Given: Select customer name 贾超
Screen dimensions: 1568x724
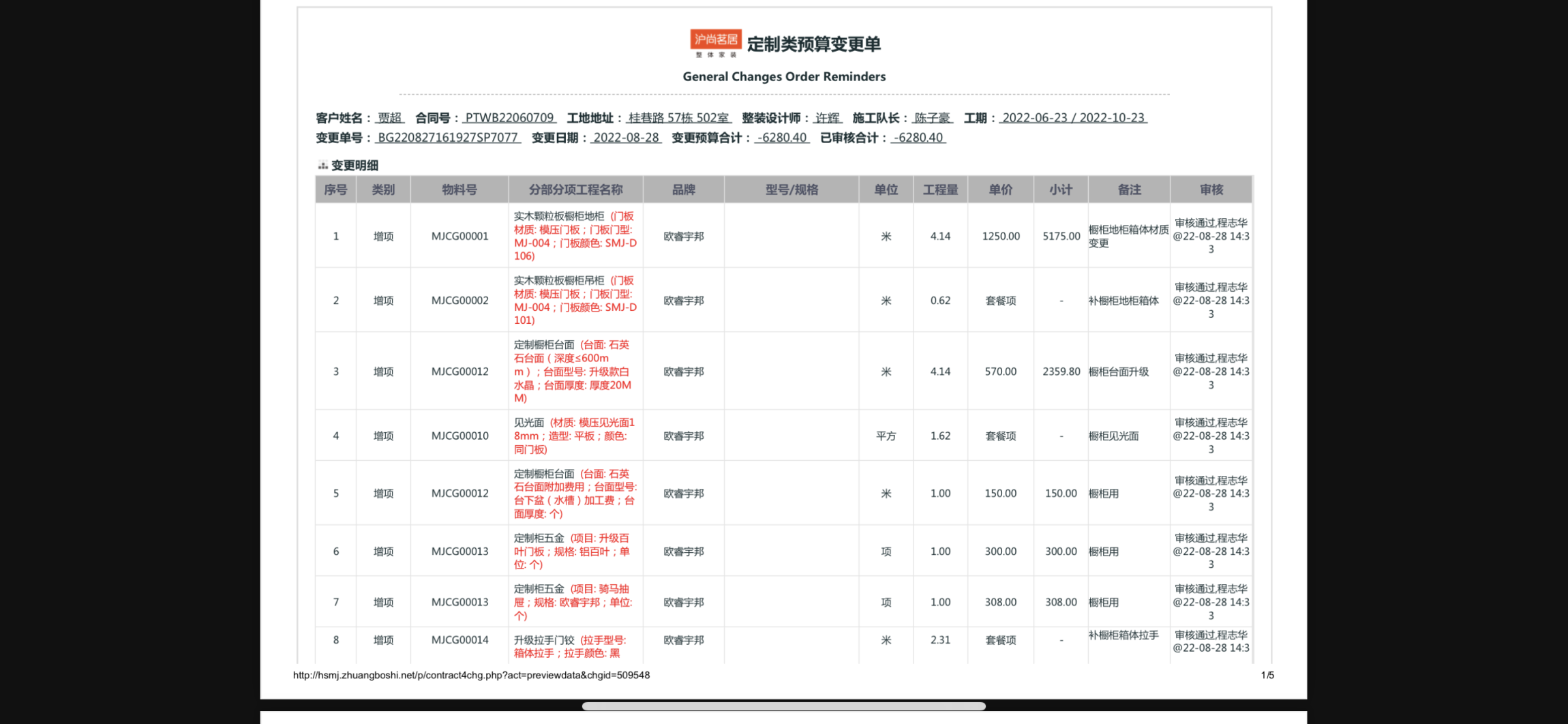Looking at the screenshot, I should pyautogui.click(x=390, y=118).
